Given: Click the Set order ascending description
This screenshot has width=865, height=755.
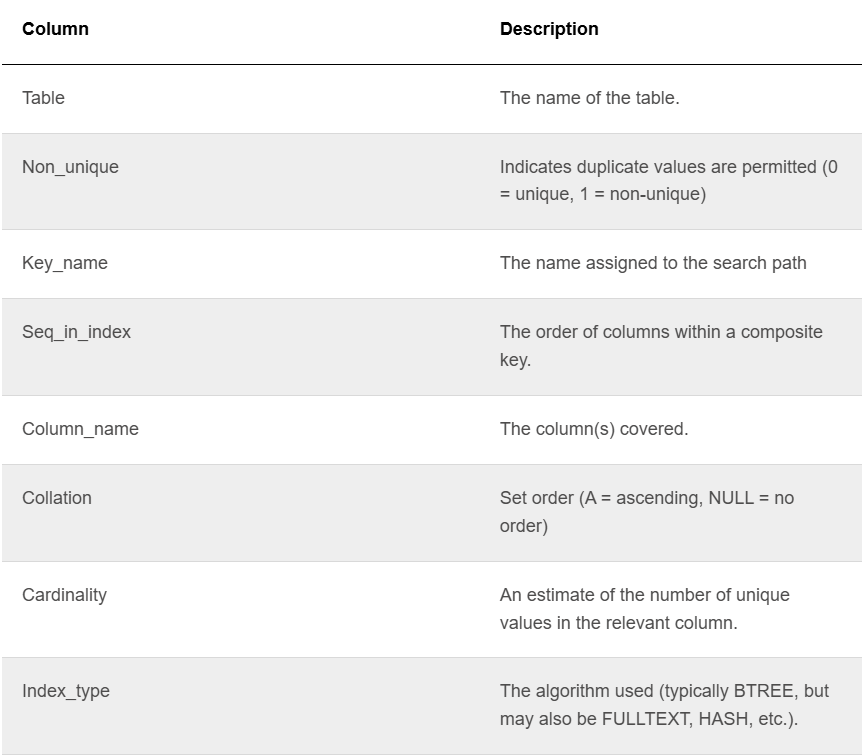Looking at the screenshot, I should (x=647, y=511).
